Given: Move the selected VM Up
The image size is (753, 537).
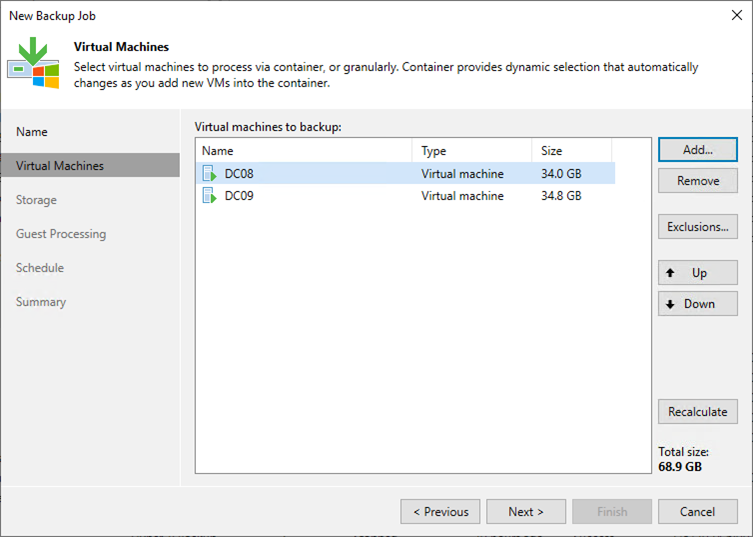Looking at the screenshot, I should pyautogui.click(x=697, y=273).
